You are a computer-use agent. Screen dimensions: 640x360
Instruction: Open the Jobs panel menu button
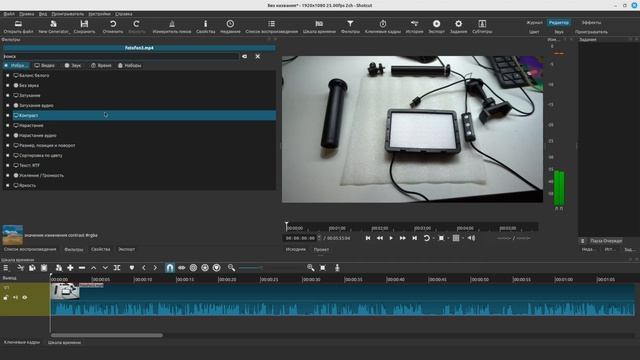point(583,241)
